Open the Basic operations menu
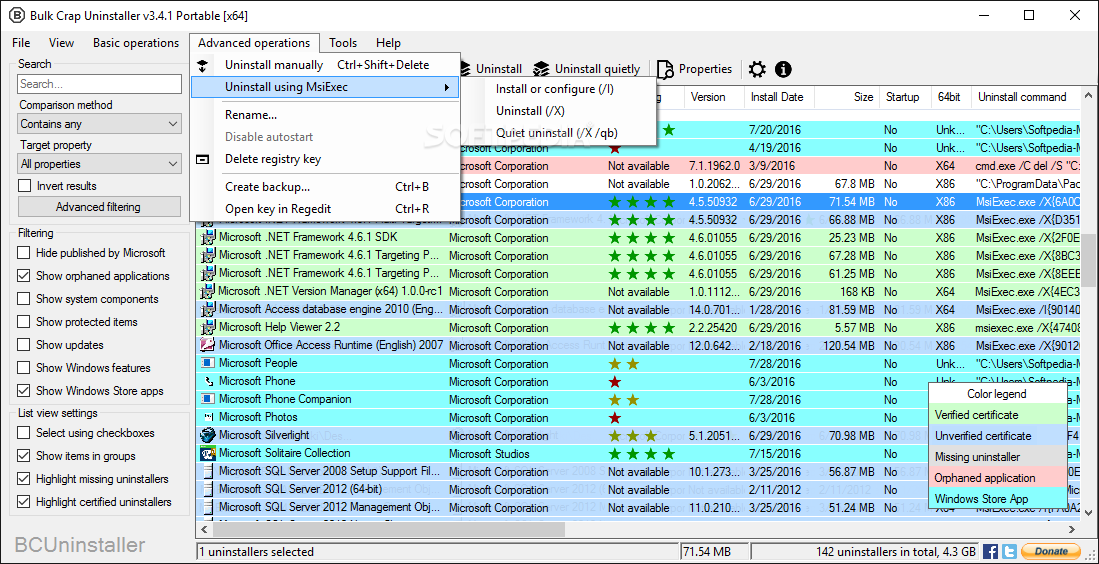The image size is (1099, 564). click(x=136, y=43)
